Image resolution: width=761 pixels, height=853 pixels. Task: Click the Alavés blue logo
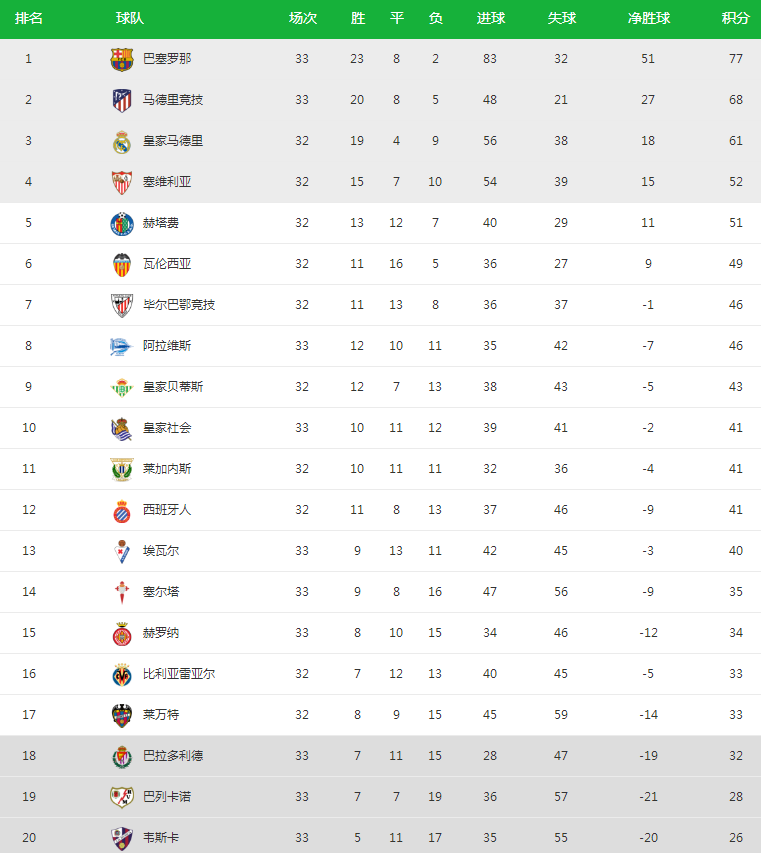[121, 347]
